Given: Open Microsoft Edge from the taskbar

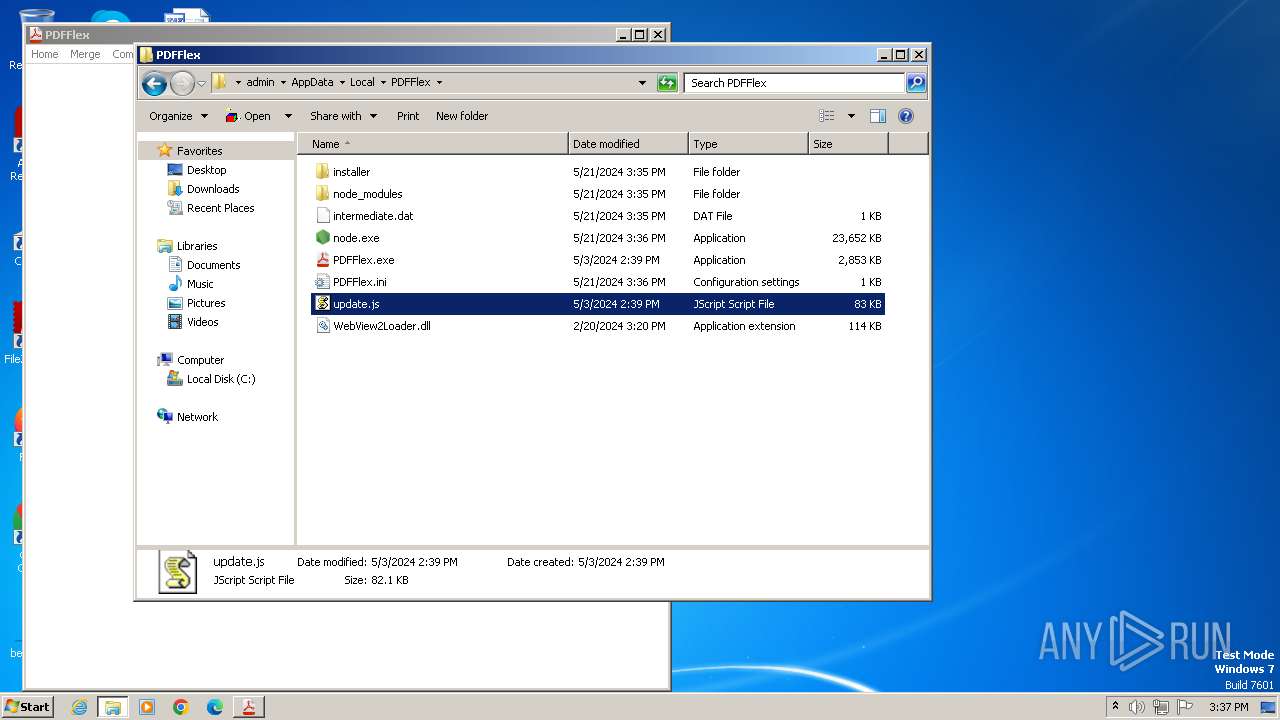Looking at the screenshot, I should 215,707.
